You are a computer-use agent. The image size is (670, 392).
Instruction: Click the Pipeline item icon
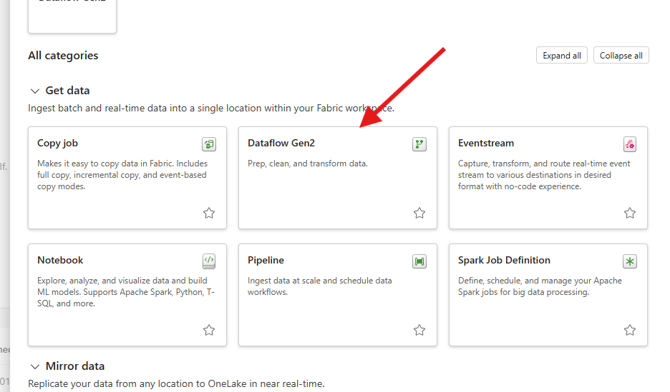(x=419, y=261)
